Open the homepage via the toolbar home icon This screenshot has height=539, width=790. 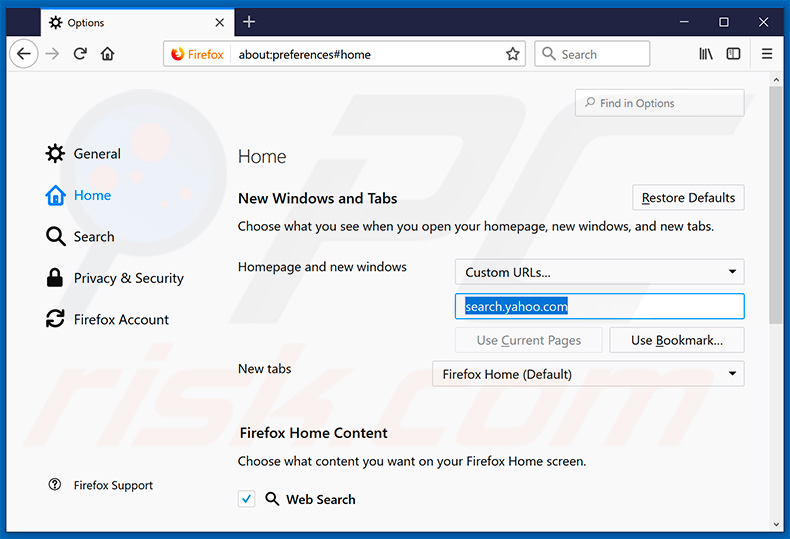pyautogui.click(x=107, y=53)
